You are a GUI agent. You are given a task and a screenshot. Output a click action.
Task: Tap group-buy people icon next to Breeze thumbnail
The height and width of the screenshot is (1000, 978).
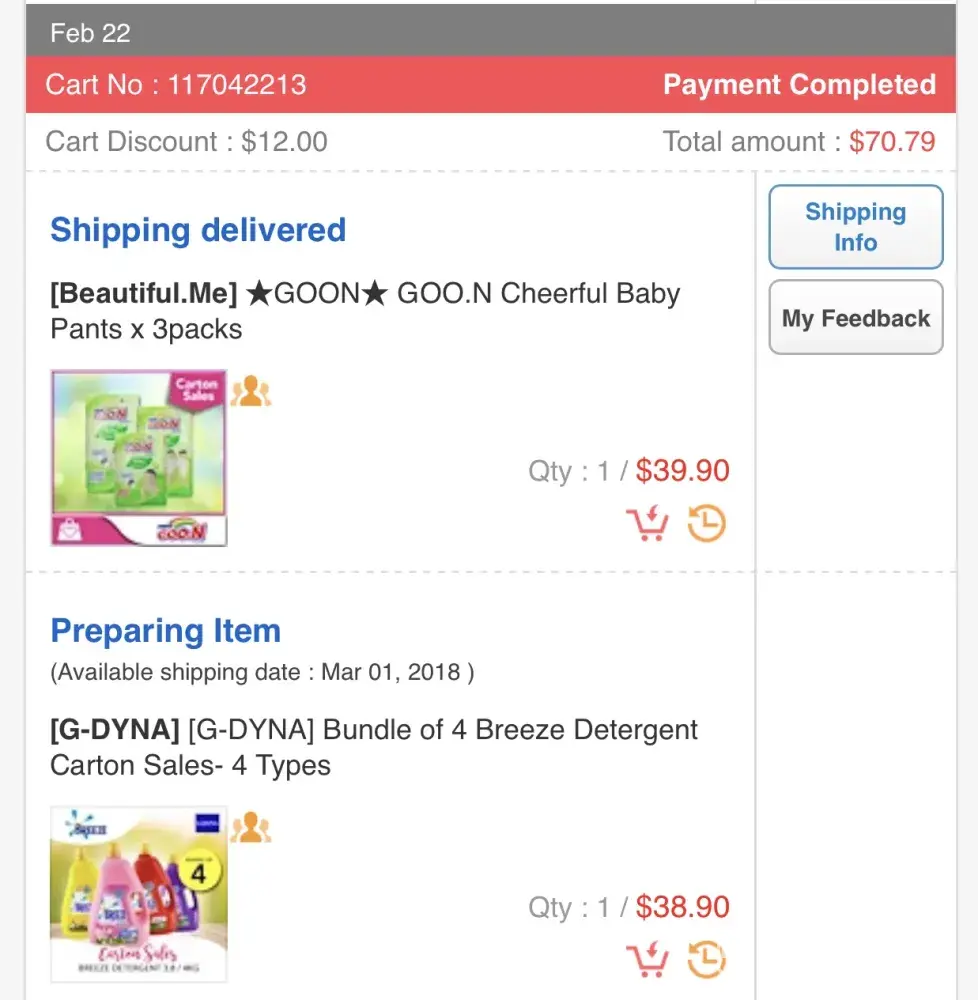pyautogui.click(x=250, y=828)
